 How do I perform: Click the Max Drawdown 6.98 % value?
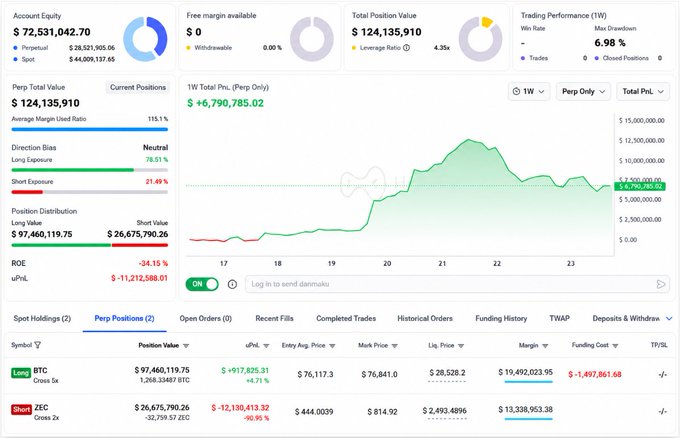(610, 43)
